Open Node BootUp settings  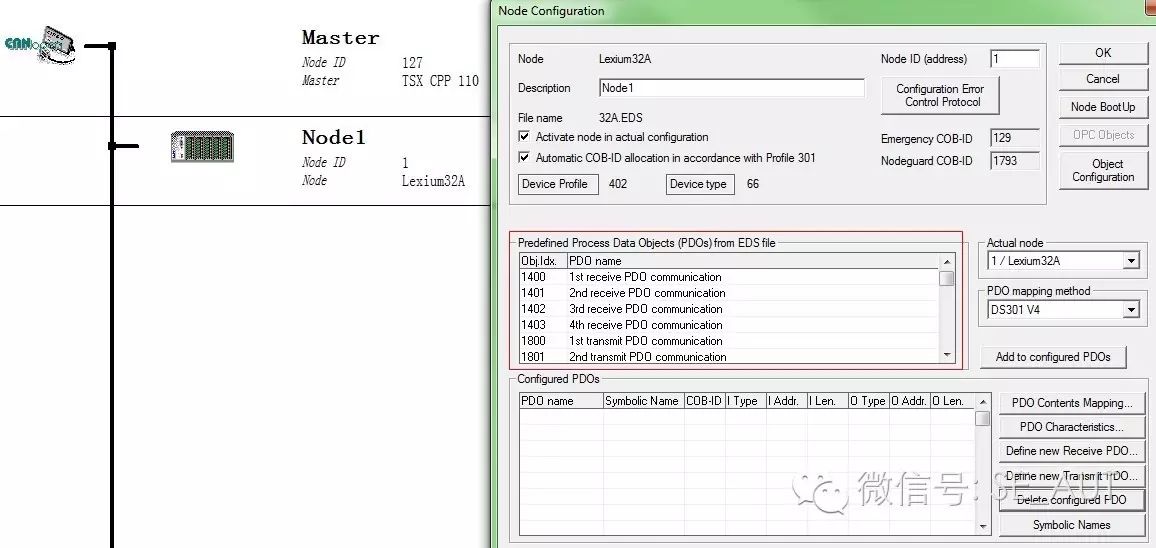tap(1103, 107)
